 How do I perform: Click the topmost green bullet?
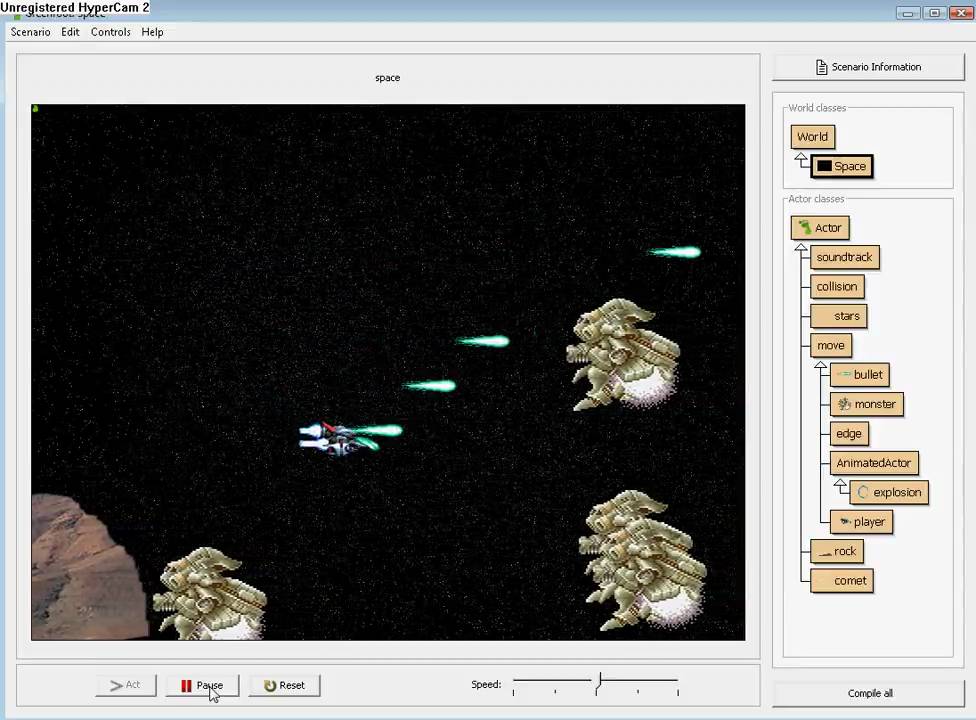pos(675,252)
